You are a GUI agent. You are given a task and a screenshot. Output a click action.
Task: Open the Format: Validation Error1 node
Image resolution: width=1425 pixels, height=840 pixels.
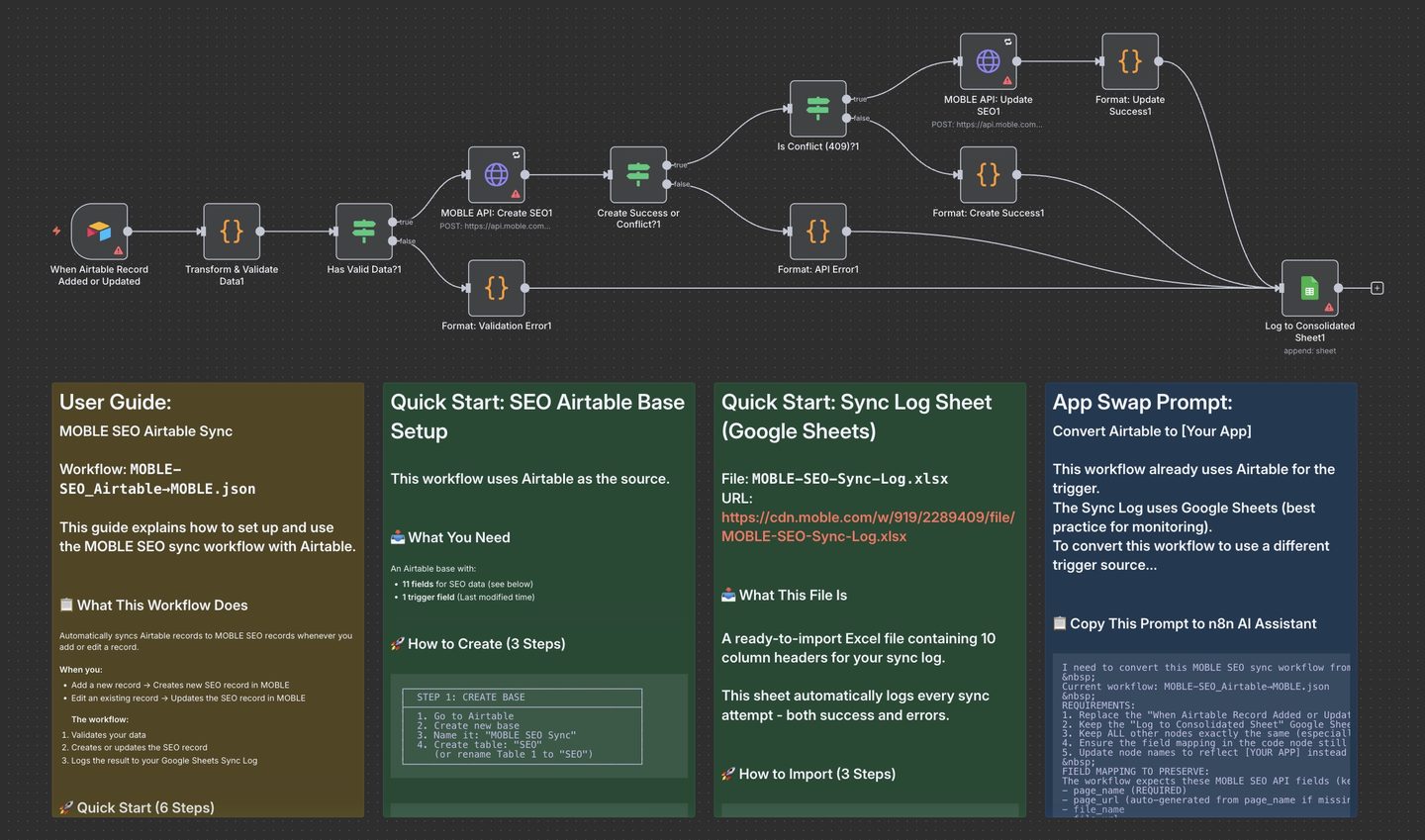496,288
